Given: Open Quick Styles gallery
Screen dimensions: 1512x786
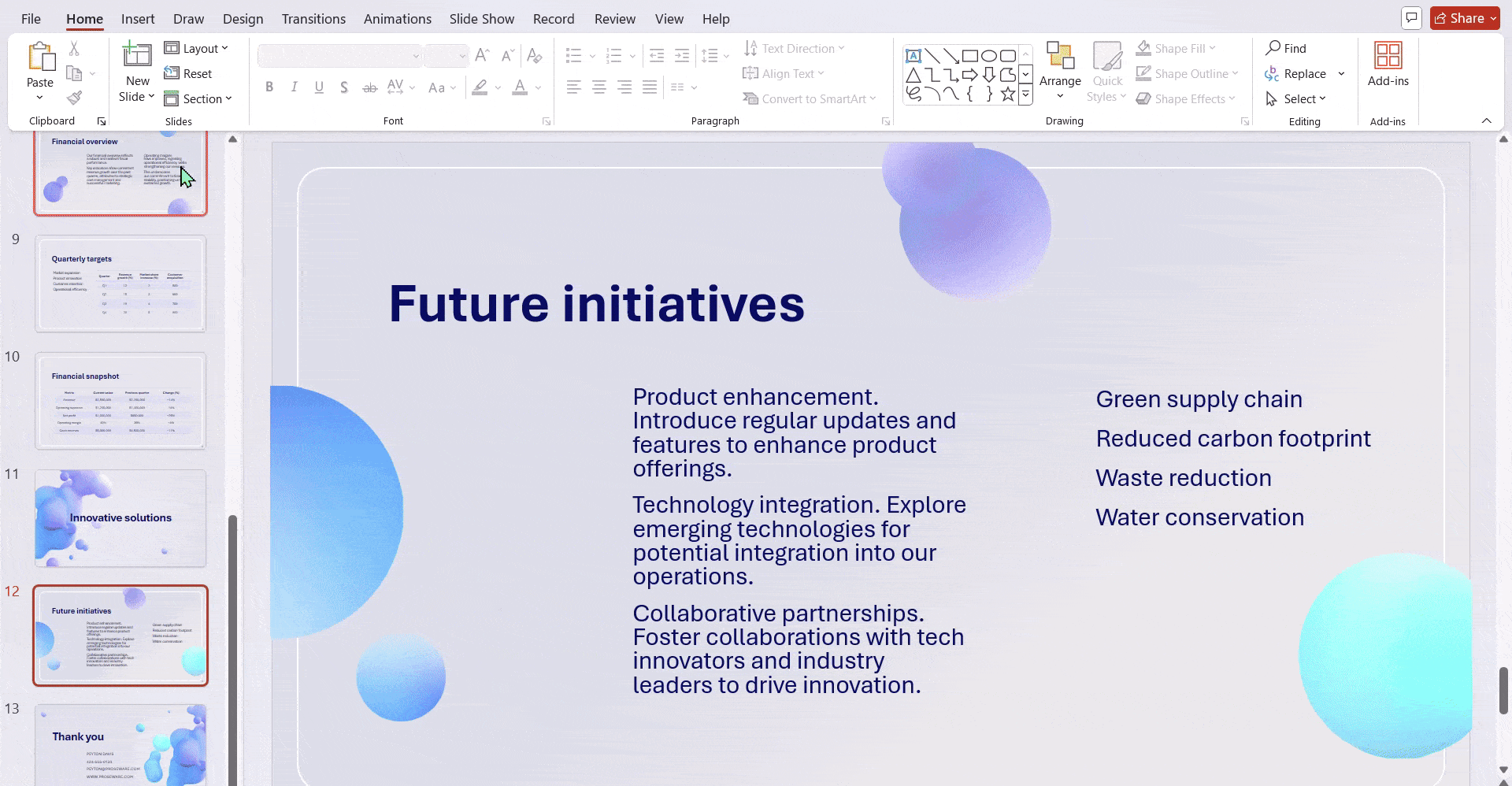Looking at the screenshot, I should tap(1106, 71).
